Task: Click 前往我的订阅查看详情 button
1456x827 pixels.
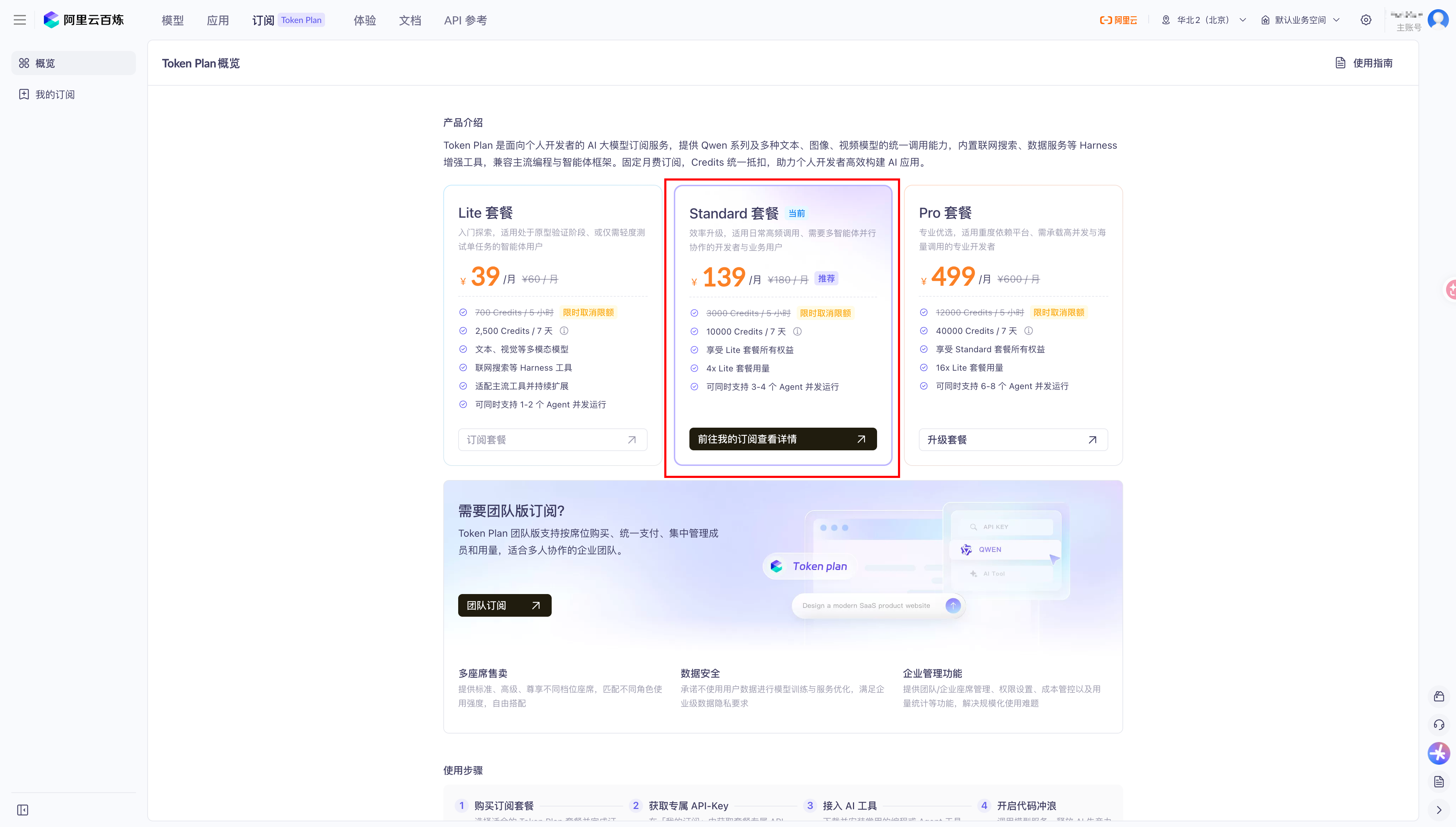Action: [783, 439]
